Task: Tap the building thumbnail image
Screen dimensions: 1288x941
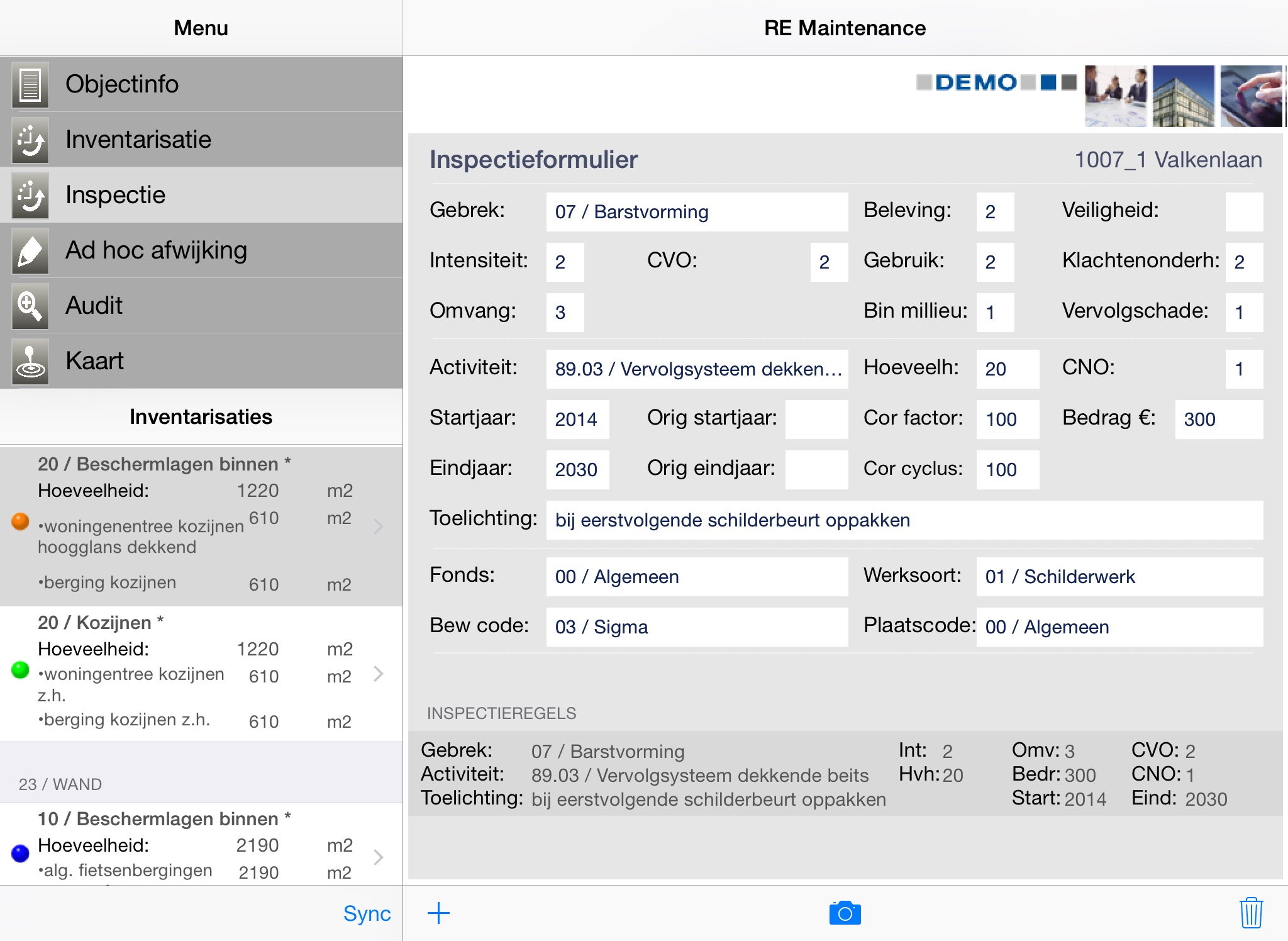Action: click(x=1184, y=96)
